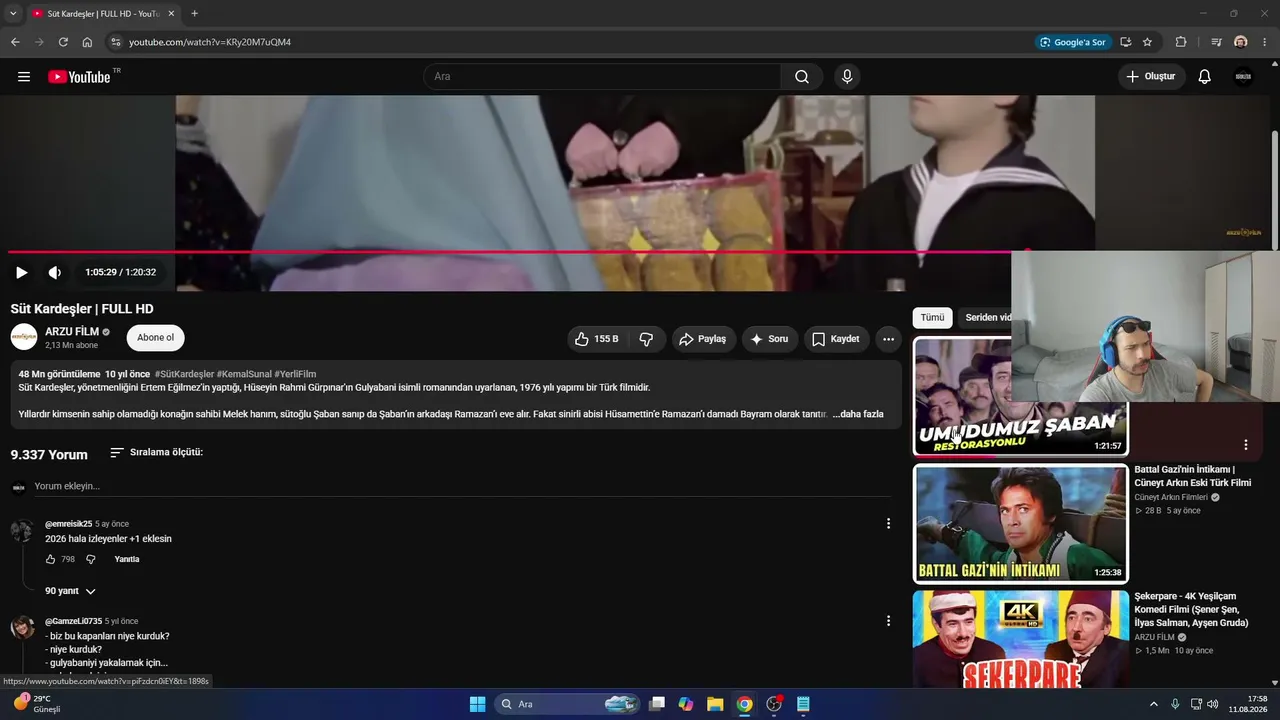The height and width of the screenshot is (720, 1280).
Task: Share the video via Paylaş
Action: point(704,339)
